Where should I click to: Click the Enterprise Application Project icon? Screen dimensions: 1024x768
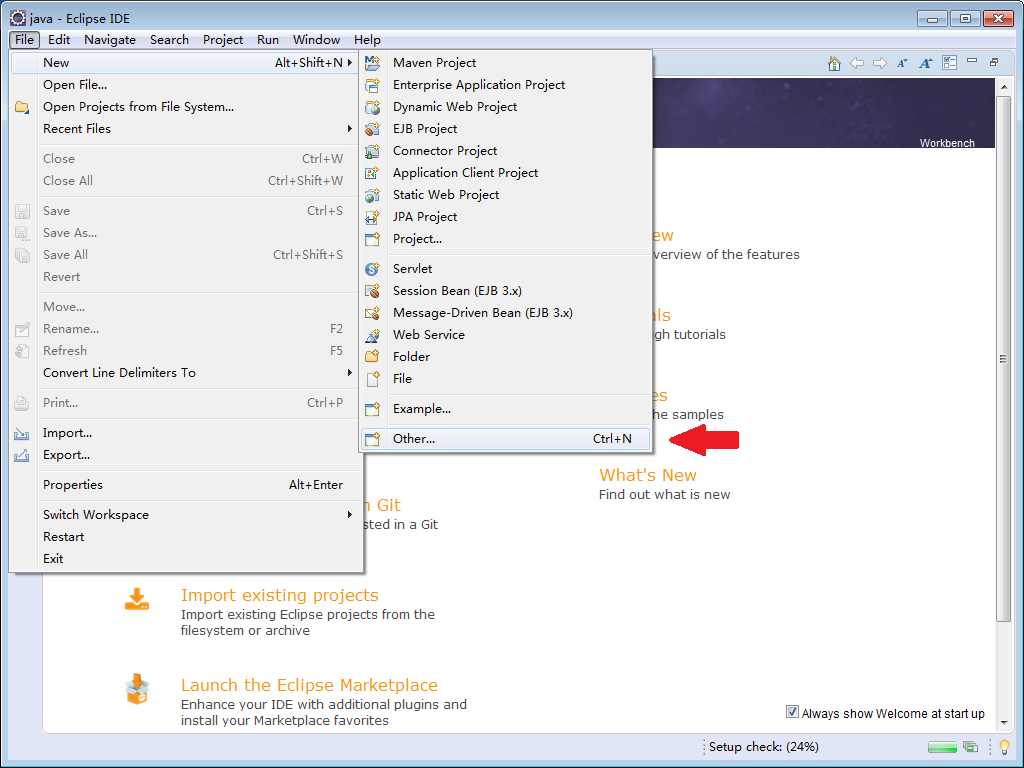(x=372, y=85)
